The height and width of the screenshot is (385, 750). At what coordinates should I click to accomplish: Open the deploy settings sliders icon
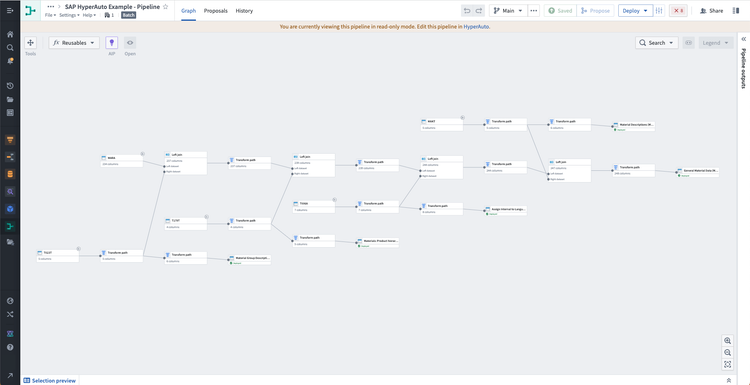(x=659, y=11)
